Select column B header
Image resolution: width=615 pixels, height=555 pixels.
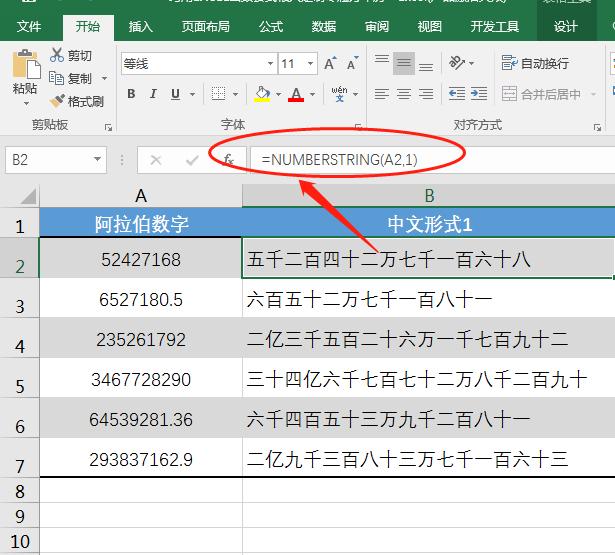[429, 195]
